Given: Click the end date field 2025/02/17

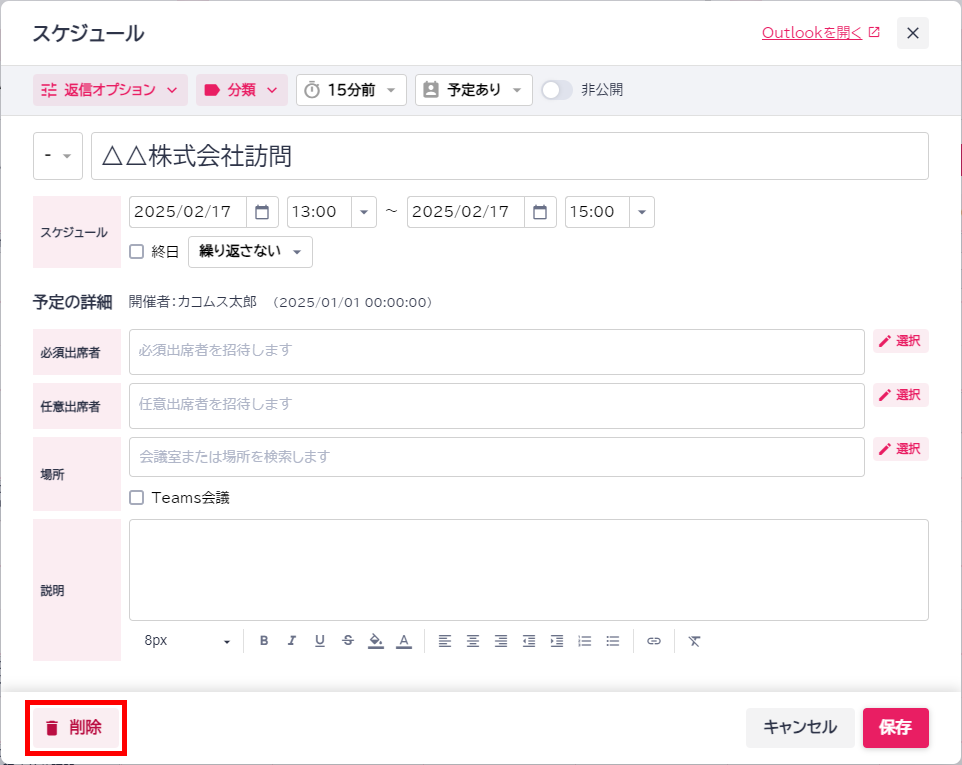Looking at the screenshot, I should (x=466, y=212).
